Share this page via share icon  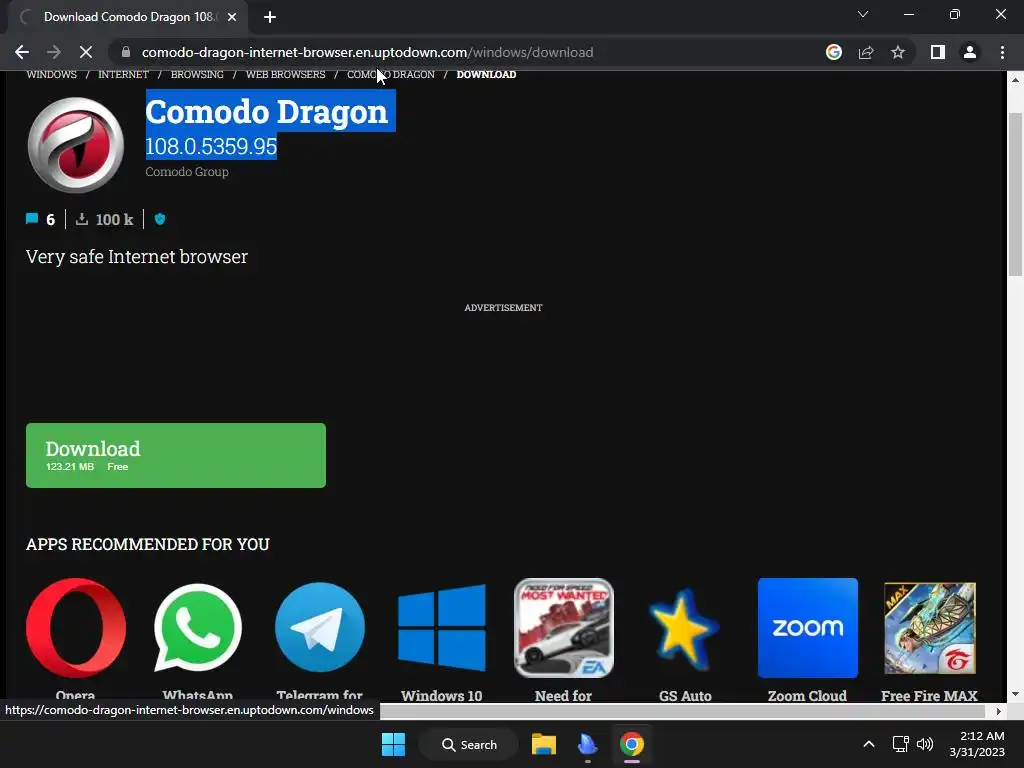coord(866,52)
